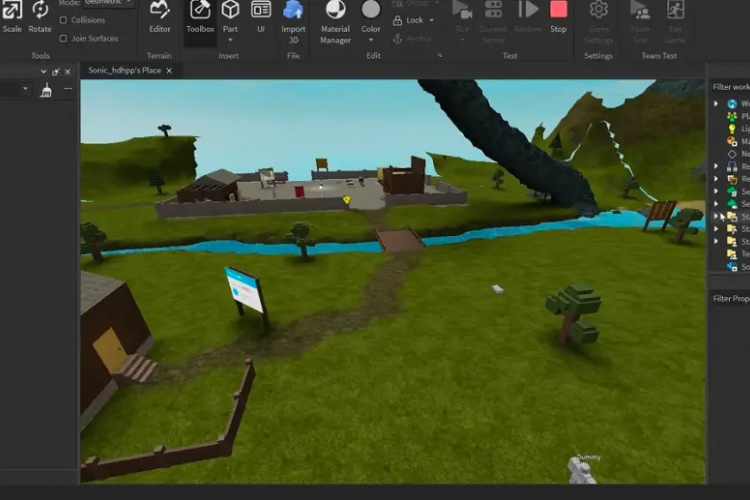The image size is (750, 500).
Task: Expand the ServerScriptService tree node
Action: click(716, 191)
